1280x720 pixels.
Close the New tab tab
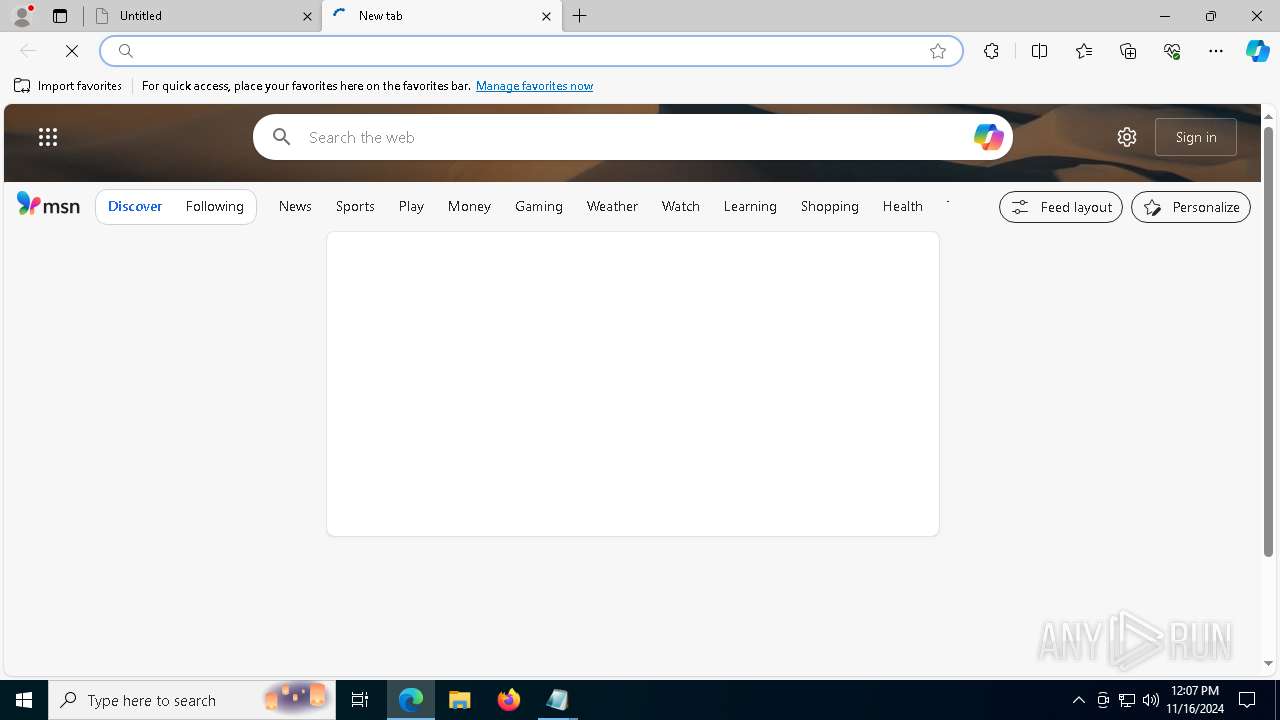(x=546, y=16)
